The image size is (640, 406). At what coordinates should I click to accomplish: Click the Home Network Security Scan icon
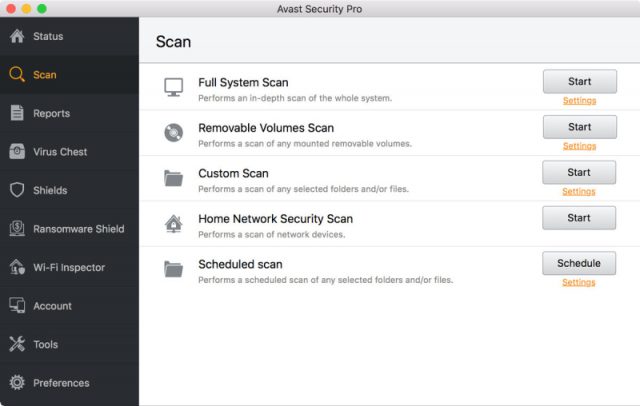[x=173, y=224]
